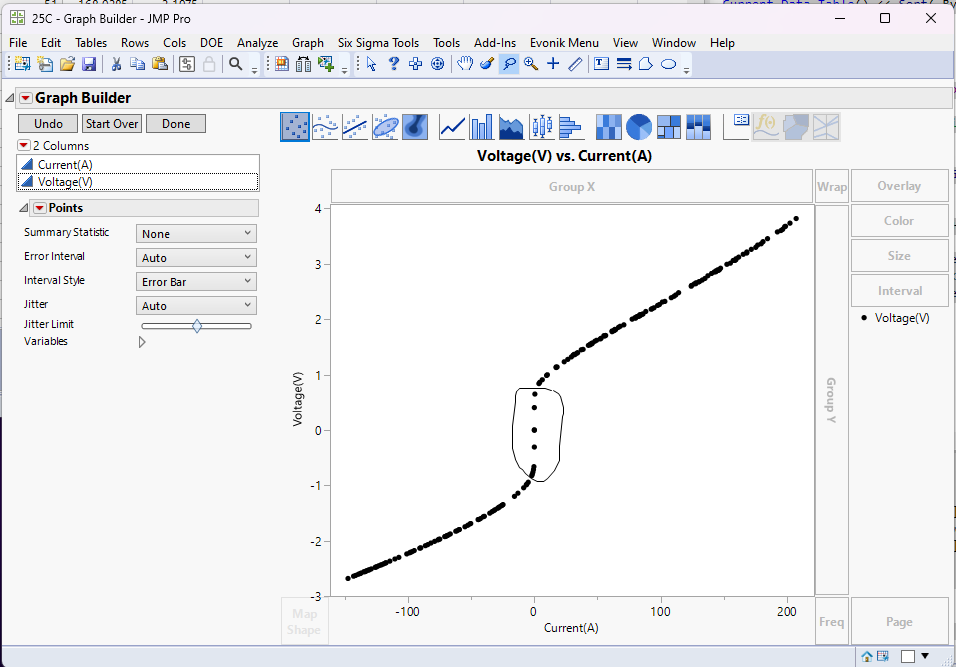Select the Box Plot element icon
This screenshot has width=956, height=667.
541,127
